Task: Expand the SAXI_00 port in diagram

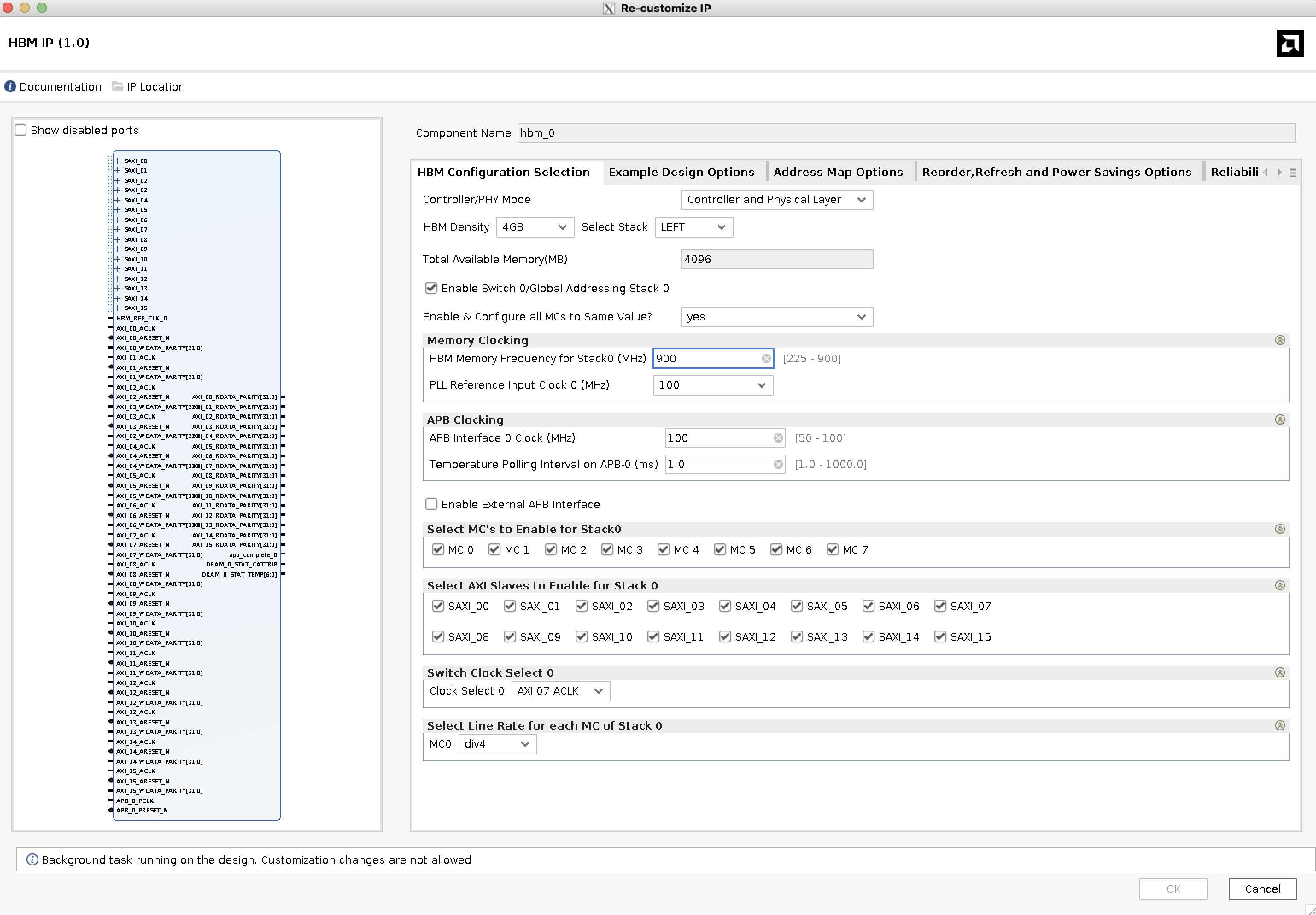Action: [117, 161]
